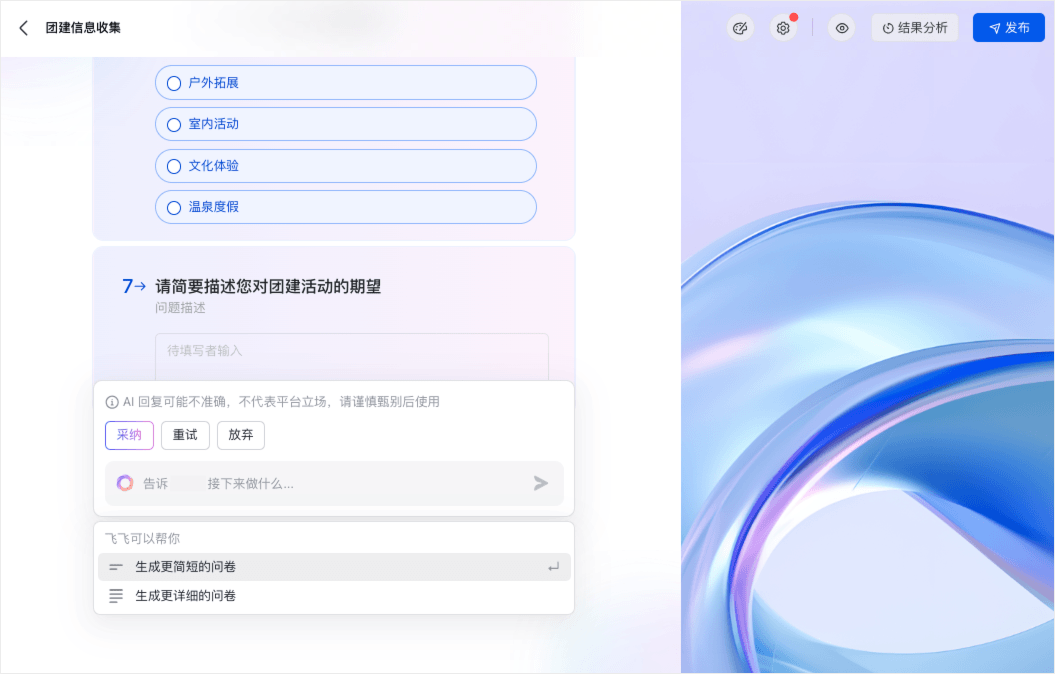Choose 生成更详细的问卷 suggestion
The image size is (1055, 674).
[x=334, y=596]
